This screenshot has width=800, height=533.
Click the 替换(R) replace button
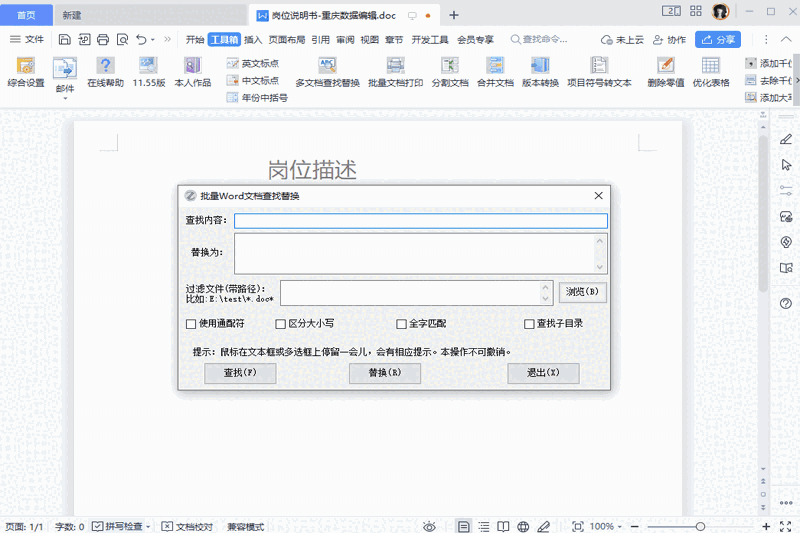385,373
